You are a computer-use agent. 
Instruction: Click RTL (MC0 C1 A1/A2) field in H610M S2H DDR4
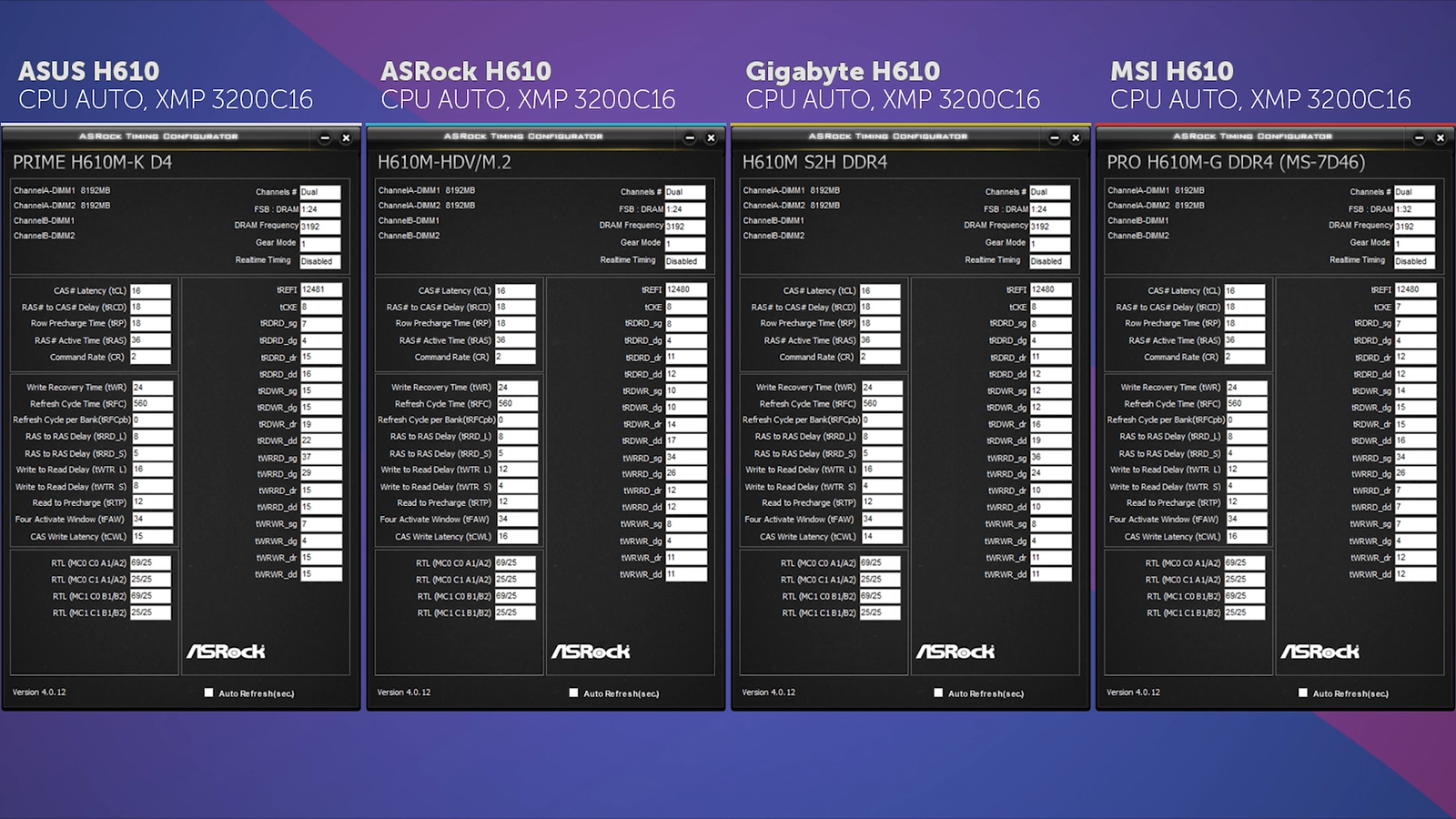pos(880,580)
